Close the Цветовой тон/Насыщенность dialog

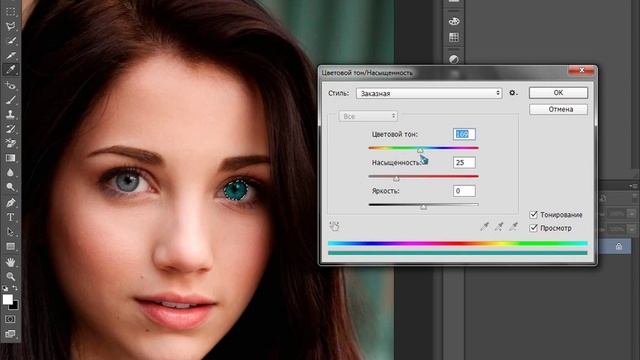point(582,71)
